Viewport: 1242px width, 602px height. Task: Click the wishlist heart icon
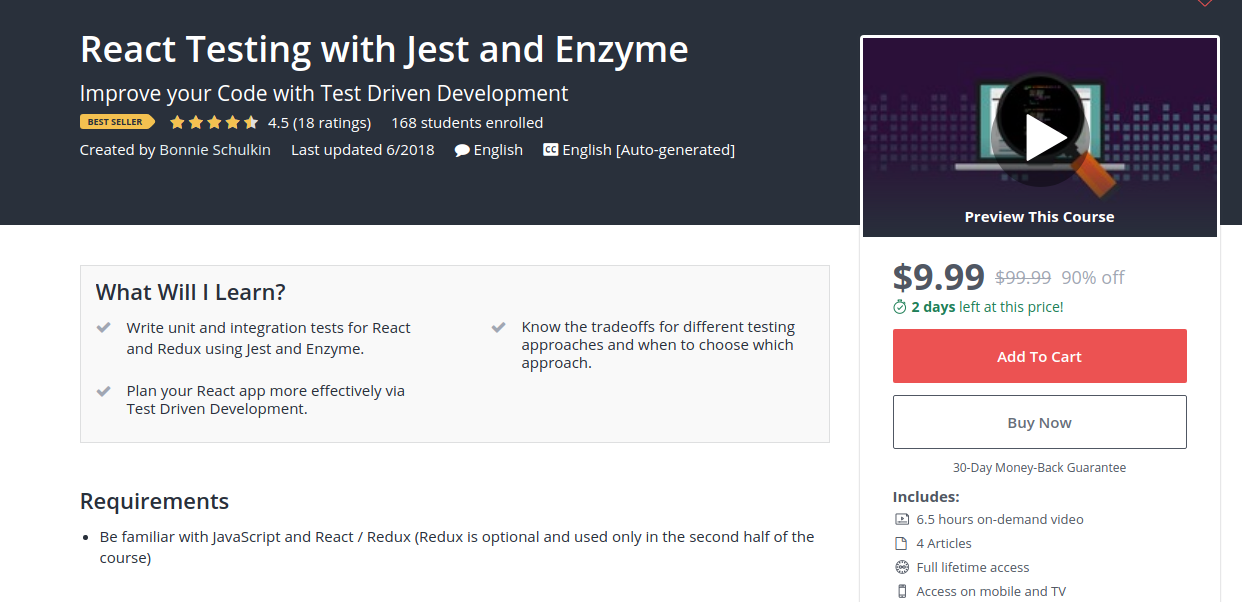point(1204,3)
